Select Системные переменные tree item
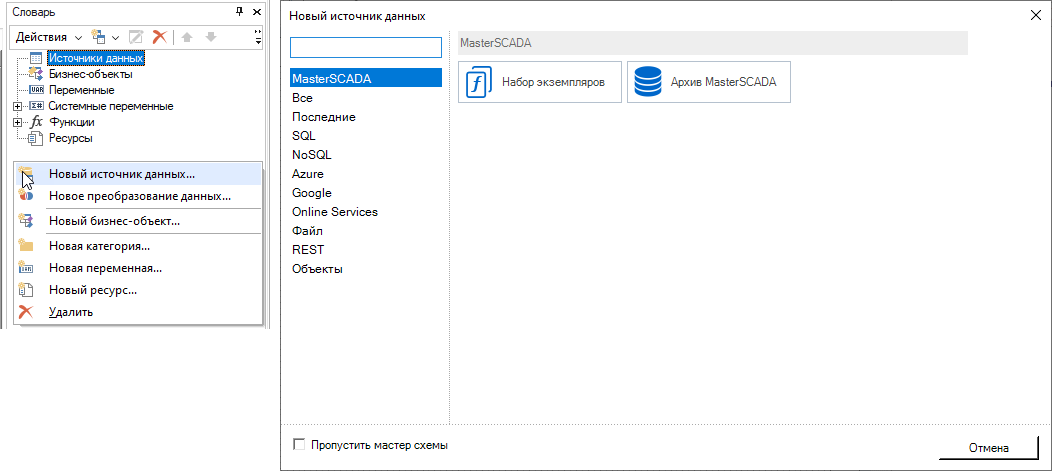Viewport: 1055px width, 473px height. pyautogui.click(x=111, y=106)
